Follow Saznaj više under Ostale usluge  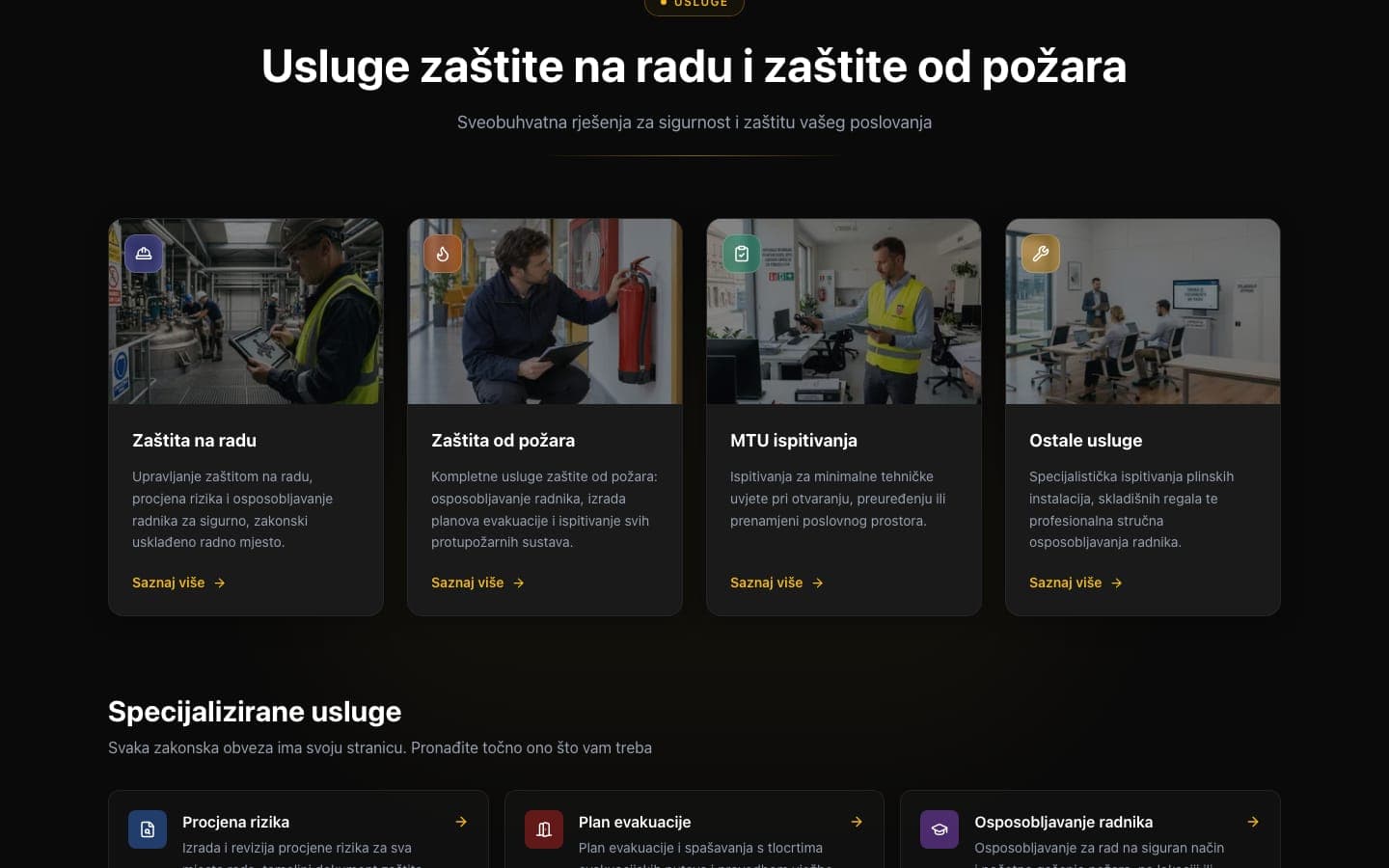click(1076, 583)
